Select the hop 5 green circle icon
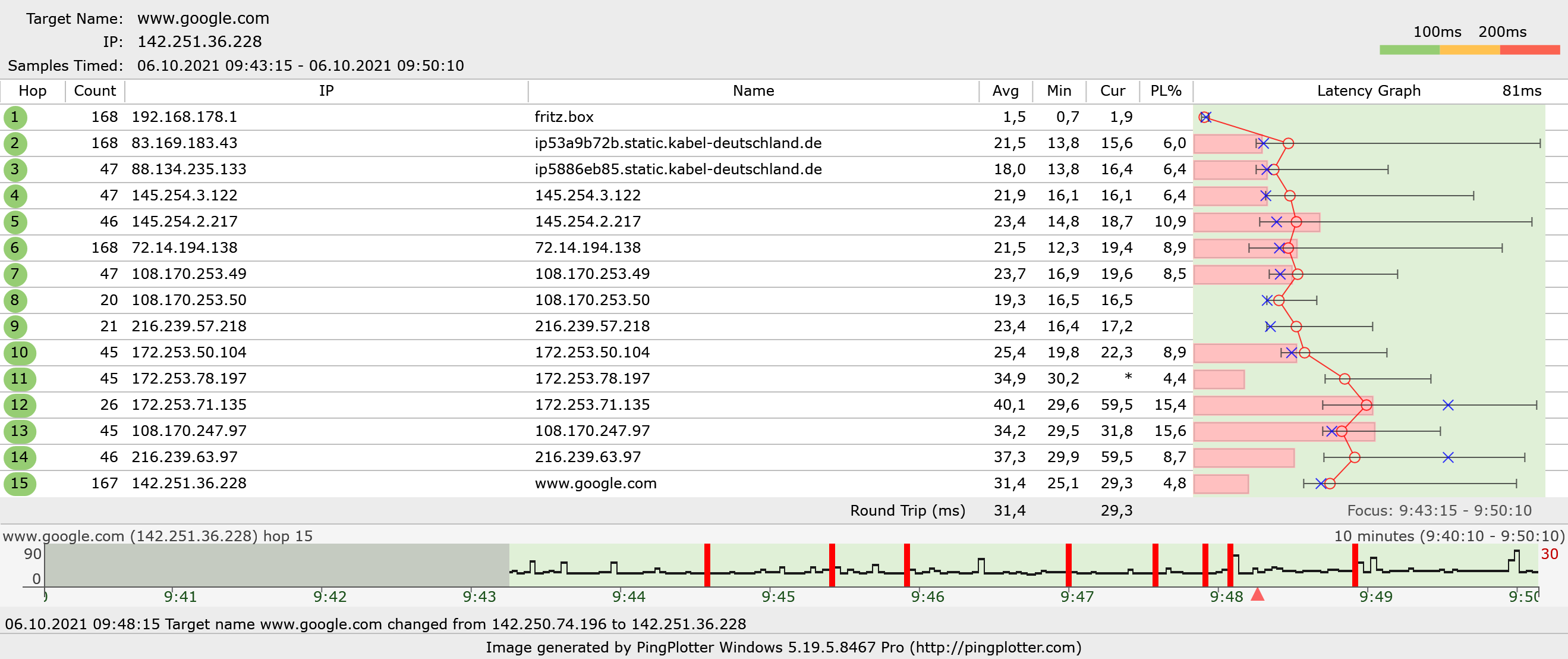The height and width of the screenshot is (659, 1568). click(x=15, y=222)
